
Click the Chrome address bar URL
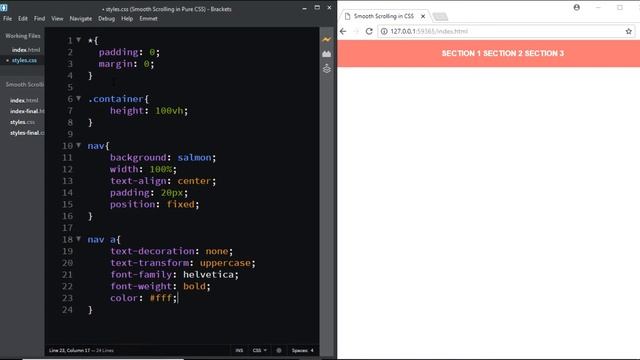tap(429, 31)
